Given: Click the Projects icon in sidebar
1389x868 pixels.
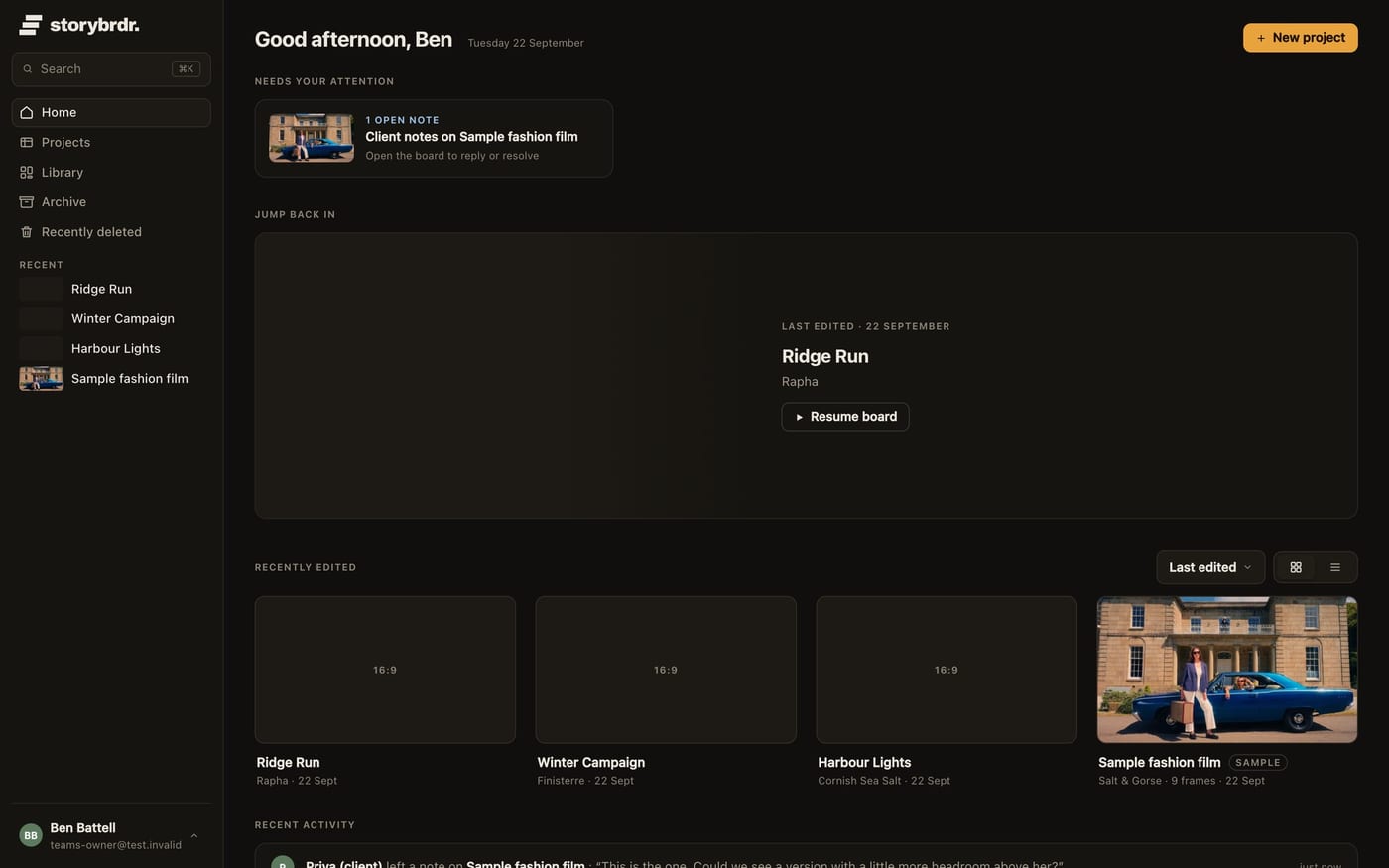Looking at the screenshot, I should (27, 143).
